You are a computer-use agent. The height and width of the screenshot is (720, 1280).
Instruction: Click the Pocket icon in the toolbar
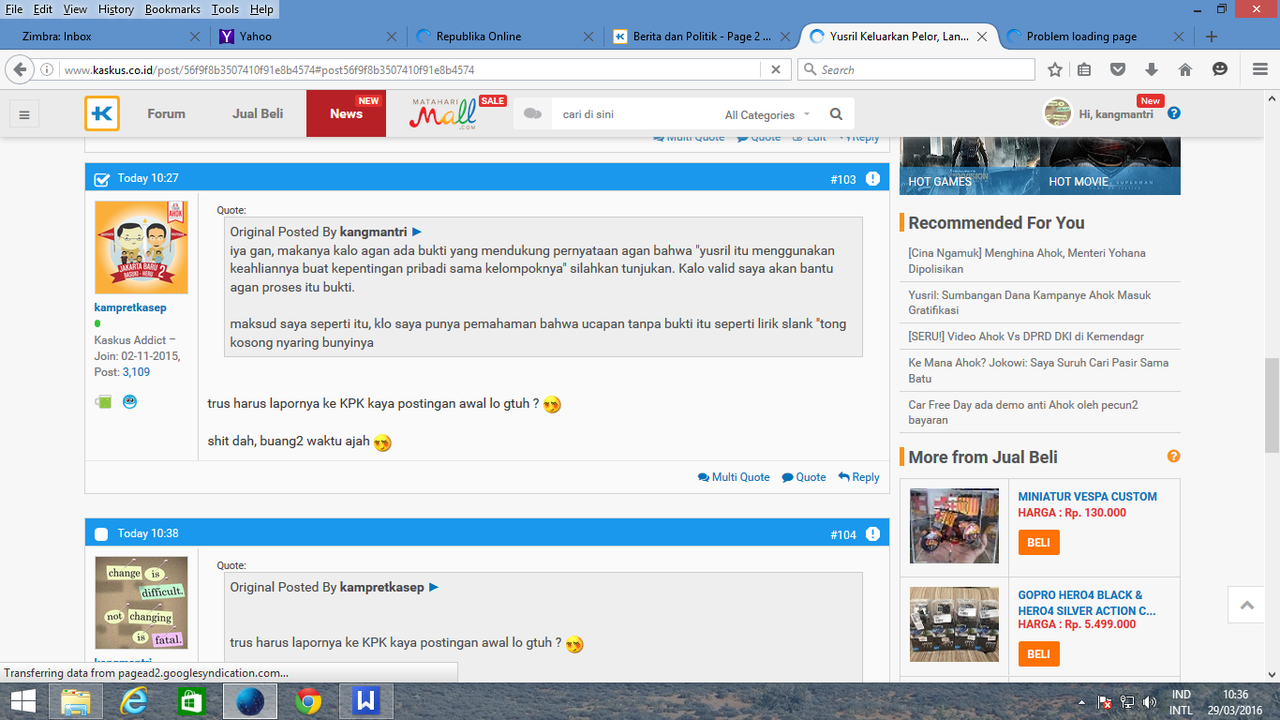pos(1118,70)
